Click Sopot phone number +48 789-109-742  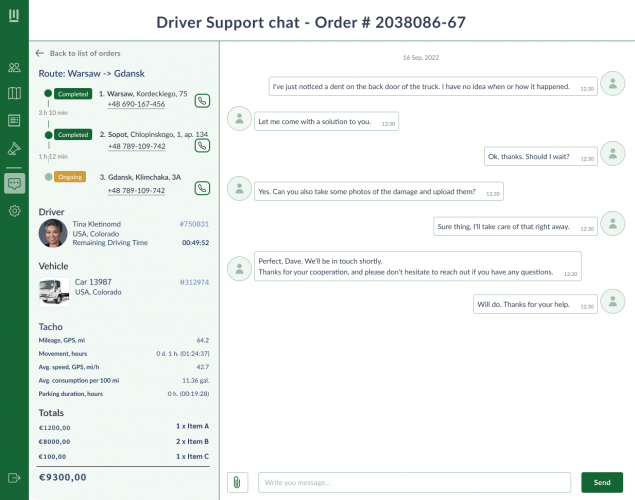(x=137, y=146)
